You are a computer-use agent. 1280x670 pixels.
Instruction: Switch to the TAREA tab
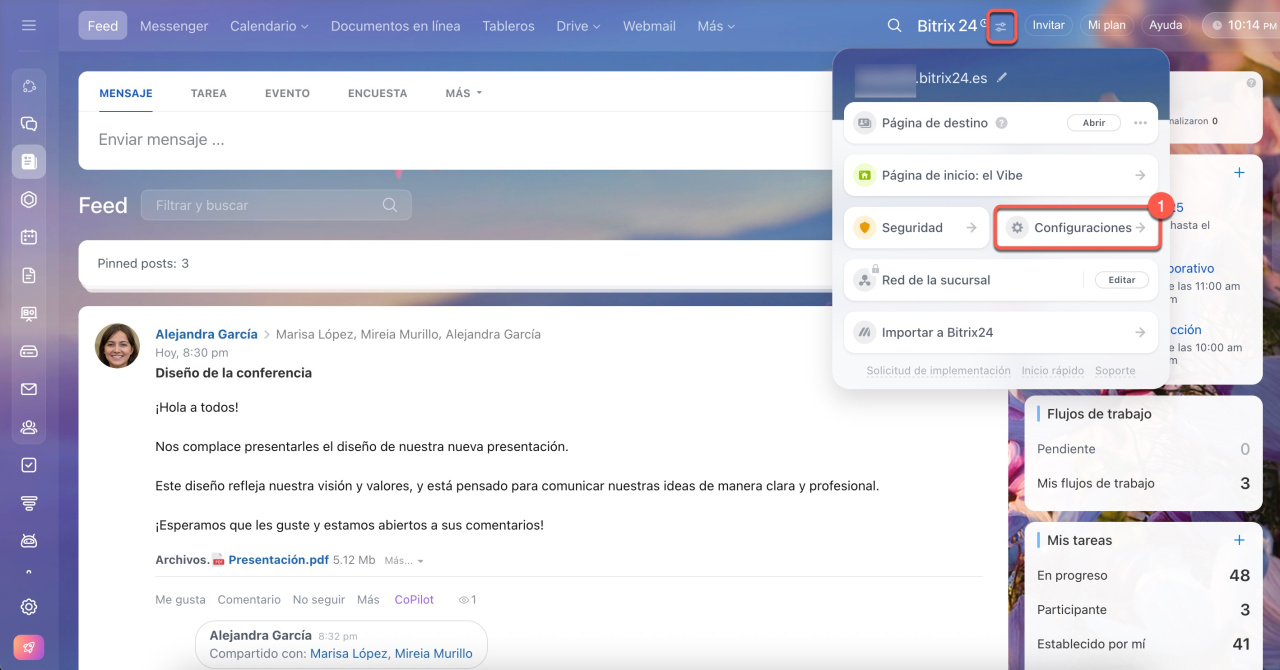point(208,93)
